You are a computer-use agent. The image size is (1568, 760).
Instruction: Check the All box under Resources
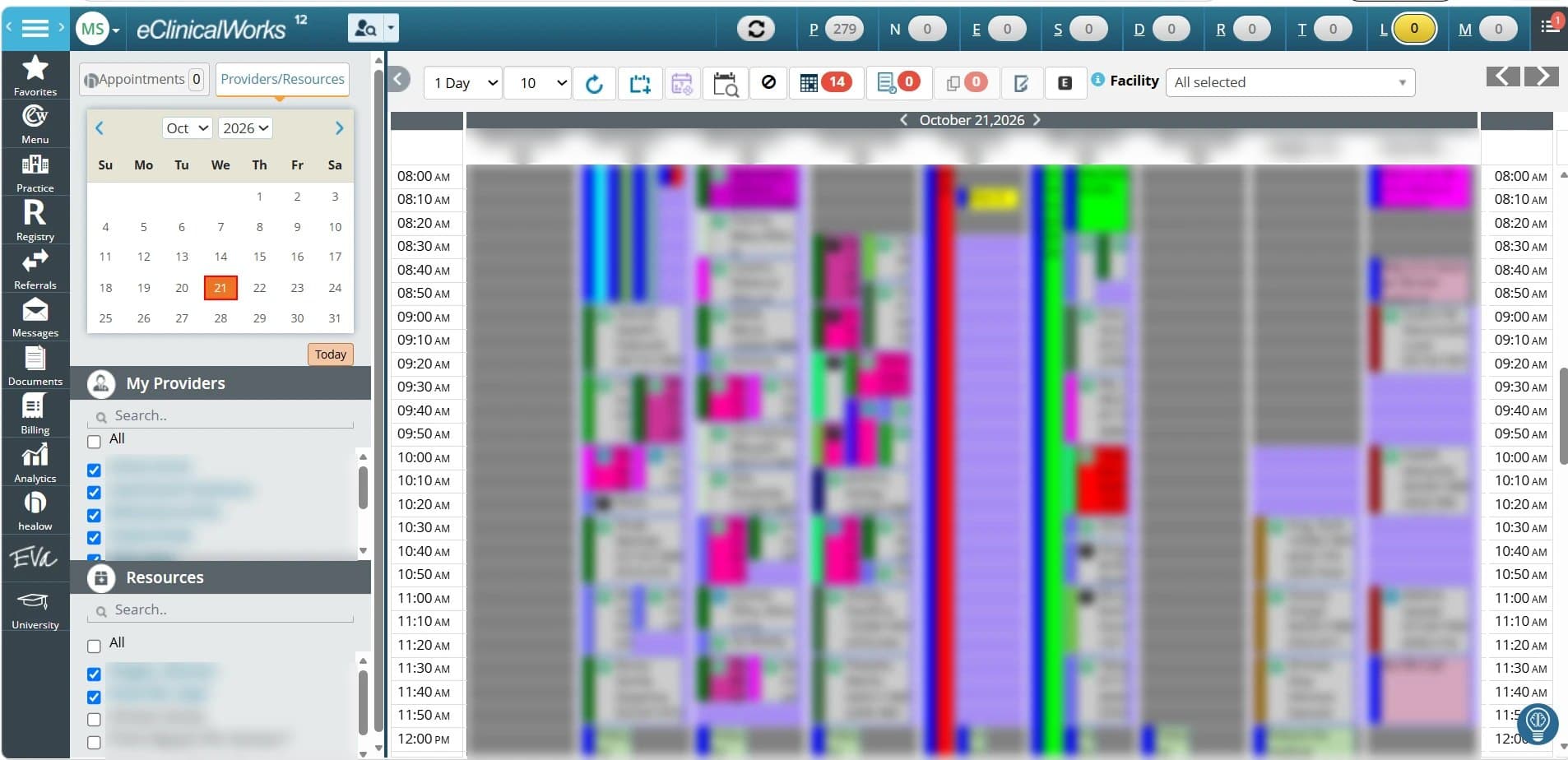[94, 646]
